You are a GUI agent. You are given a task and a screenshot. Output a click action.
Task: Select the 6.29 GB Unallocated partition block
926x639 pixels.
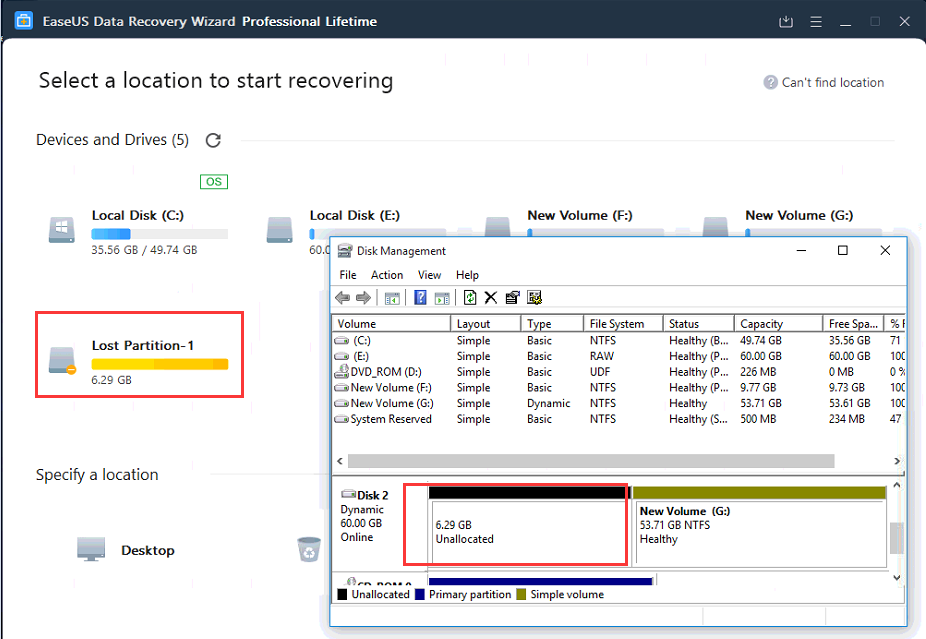(528, 526)
